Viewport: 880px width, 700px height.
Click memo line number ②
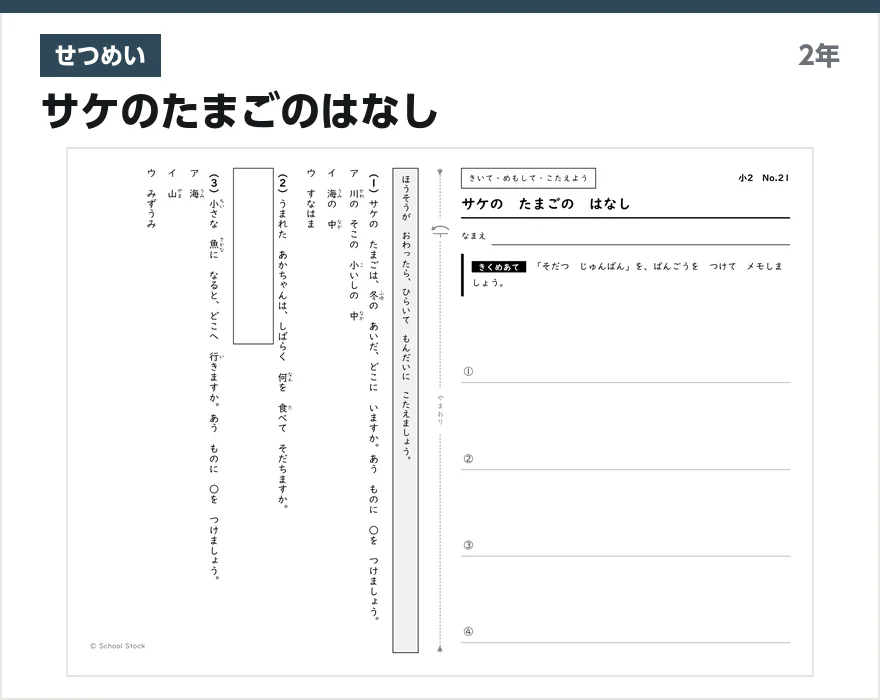click(468, 459)
